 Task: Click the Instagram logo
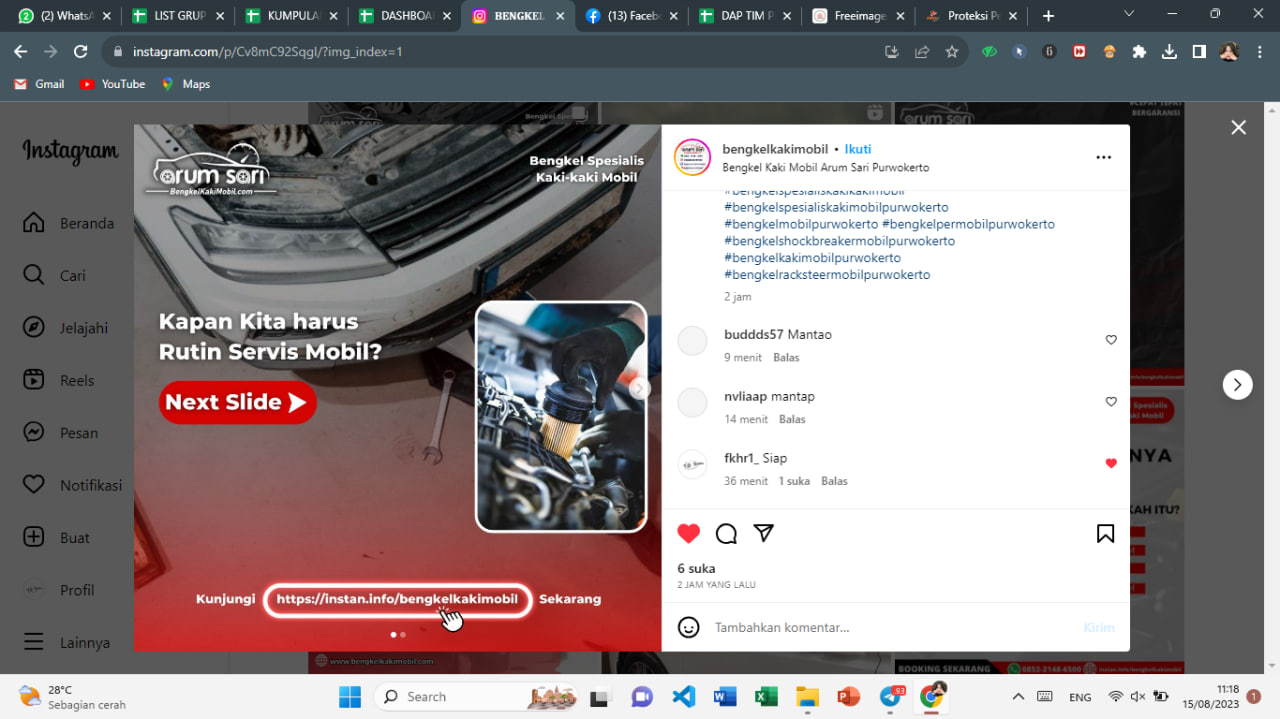point(70,151)
